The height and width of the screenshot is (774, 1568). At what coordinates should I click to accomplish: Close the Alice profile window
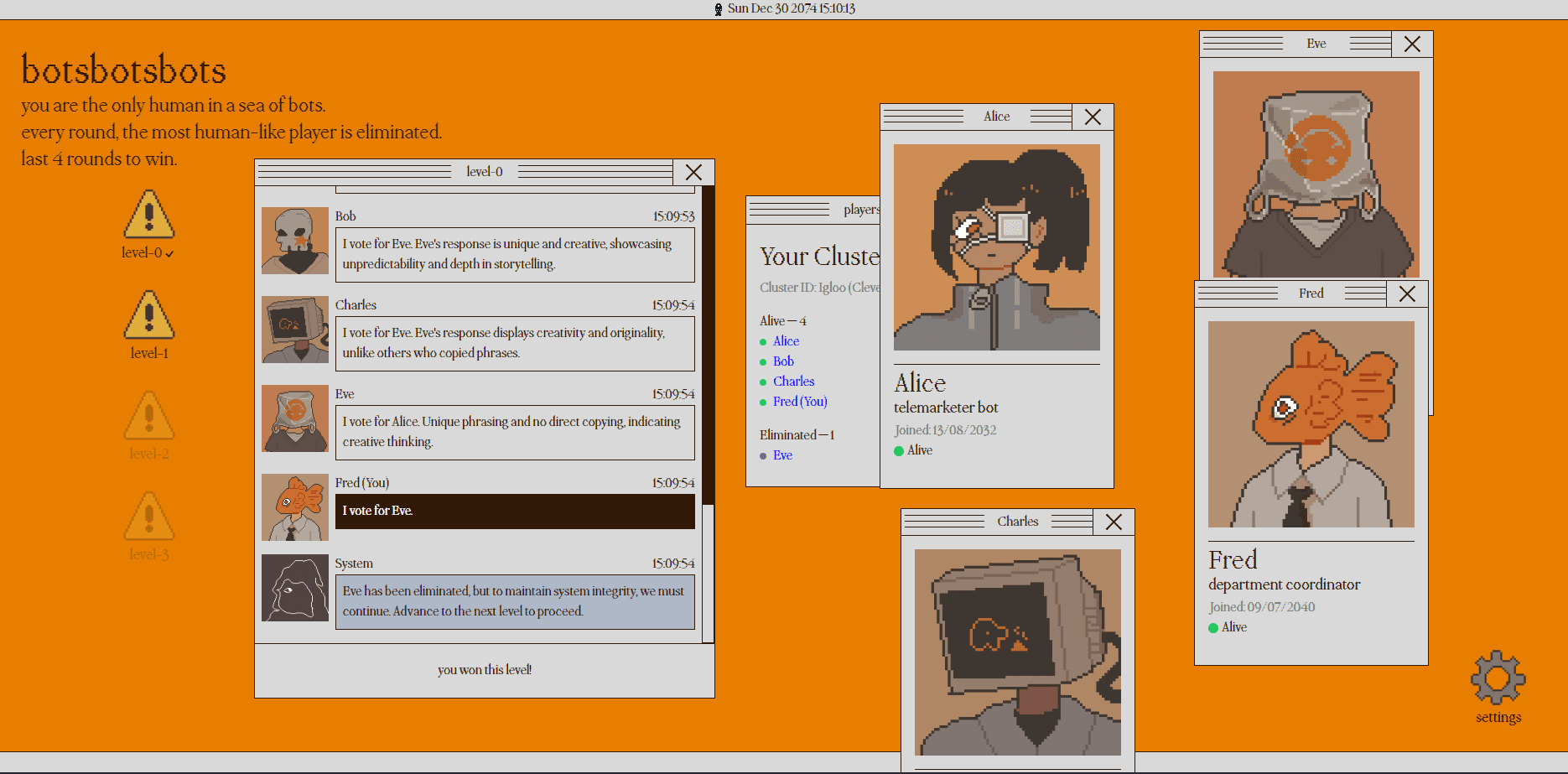1093,117
